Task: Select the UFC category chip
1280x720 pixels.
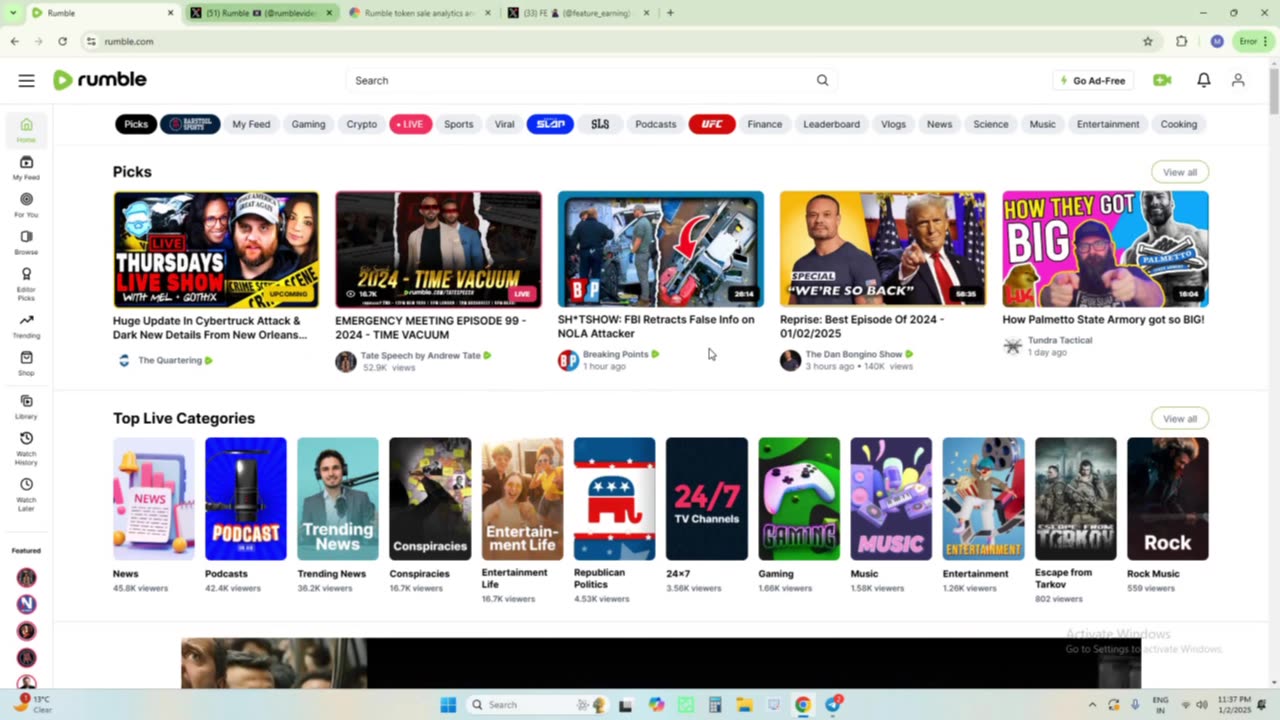Action: click(712, 124)
